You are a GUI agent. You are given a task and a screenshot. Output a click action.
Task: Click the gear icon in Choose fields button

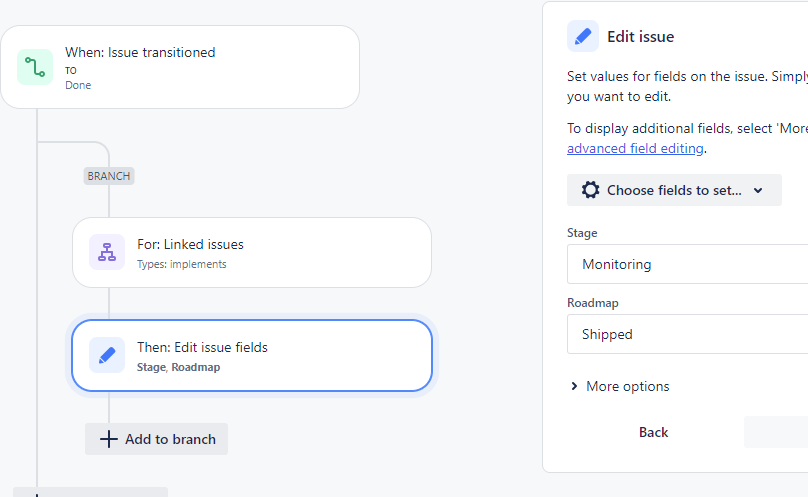point(591,190)
